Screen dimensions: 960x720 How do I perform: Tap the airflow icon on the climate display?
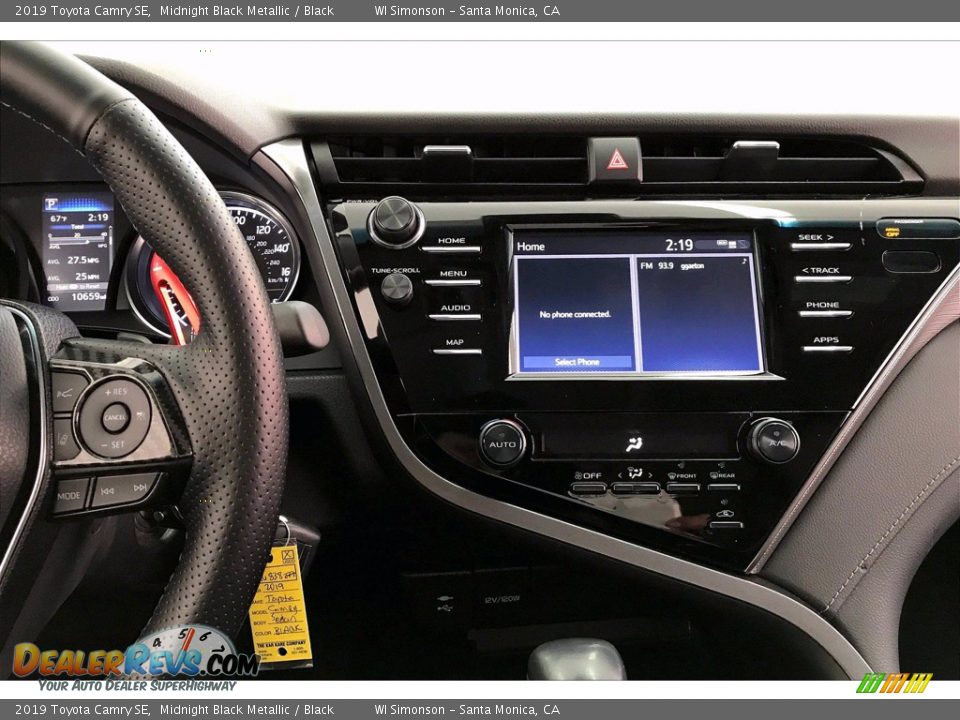[x=635, y=443]
